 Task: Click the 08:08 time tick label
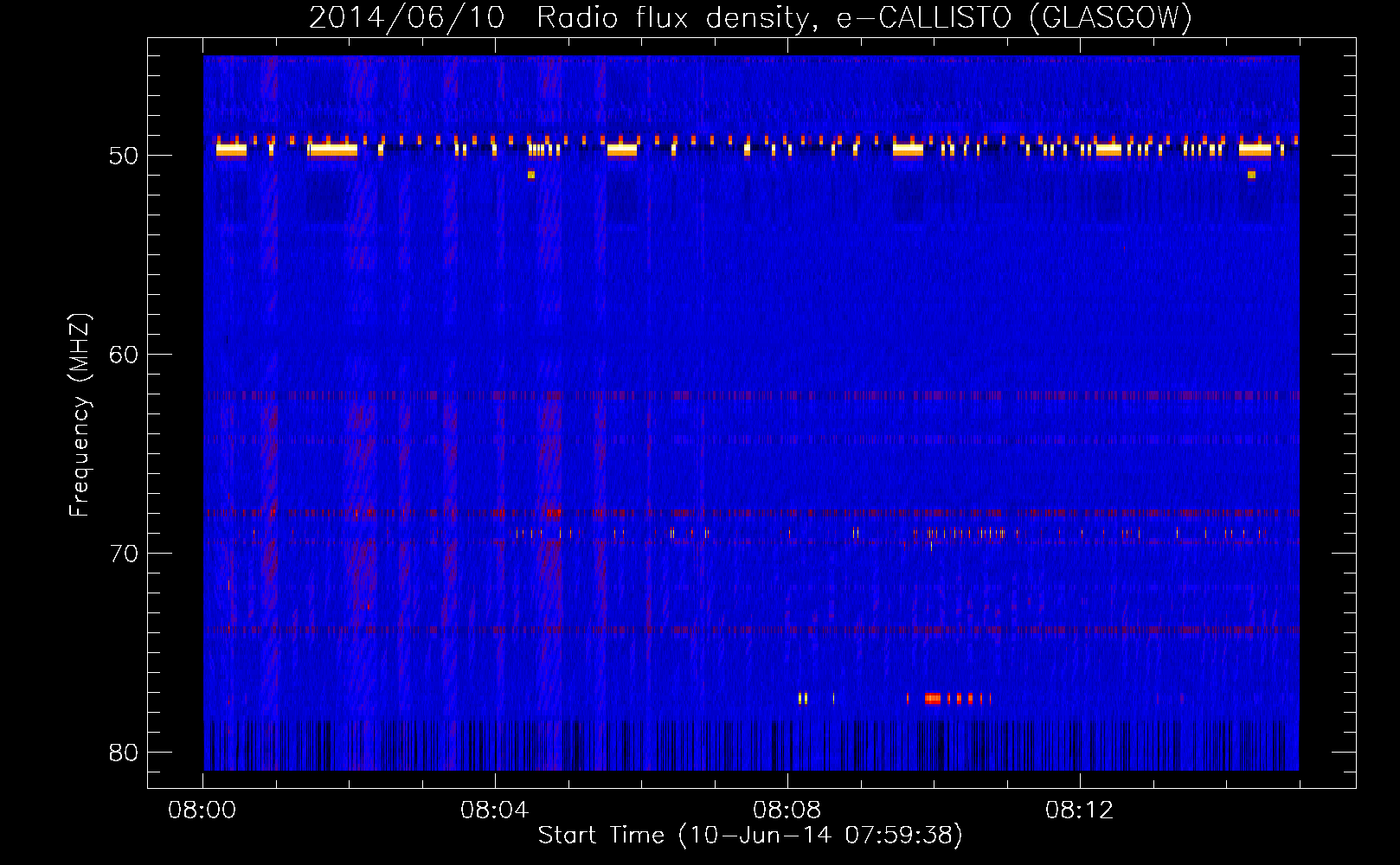click(787, 811)
